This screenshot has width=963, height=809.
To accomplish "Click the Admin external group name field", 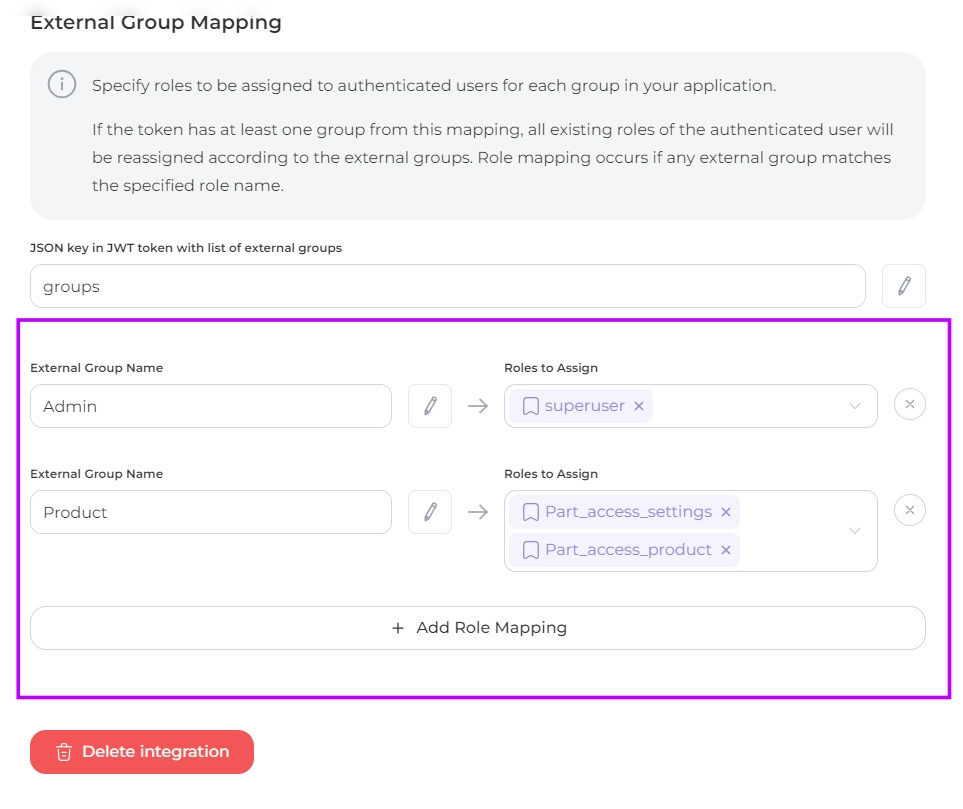I will coord(211,406).
